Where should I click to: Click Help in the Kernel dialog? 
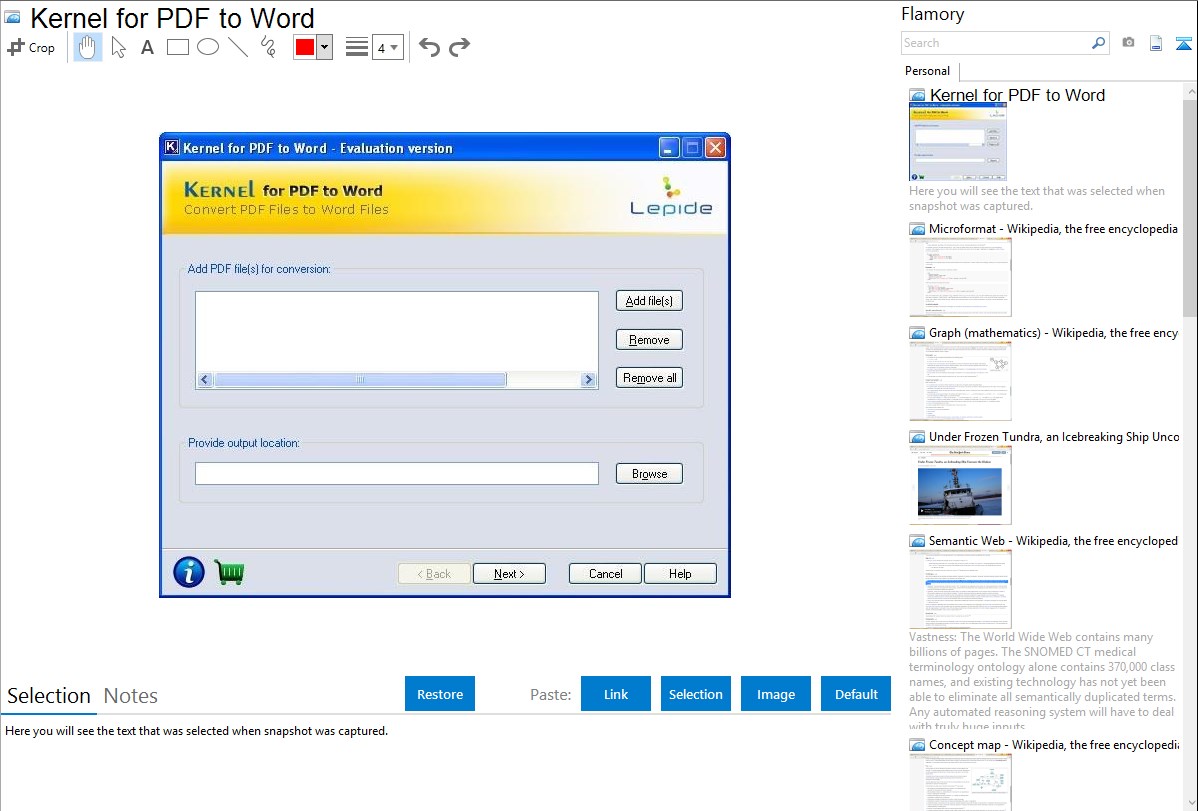pos(680,574)
